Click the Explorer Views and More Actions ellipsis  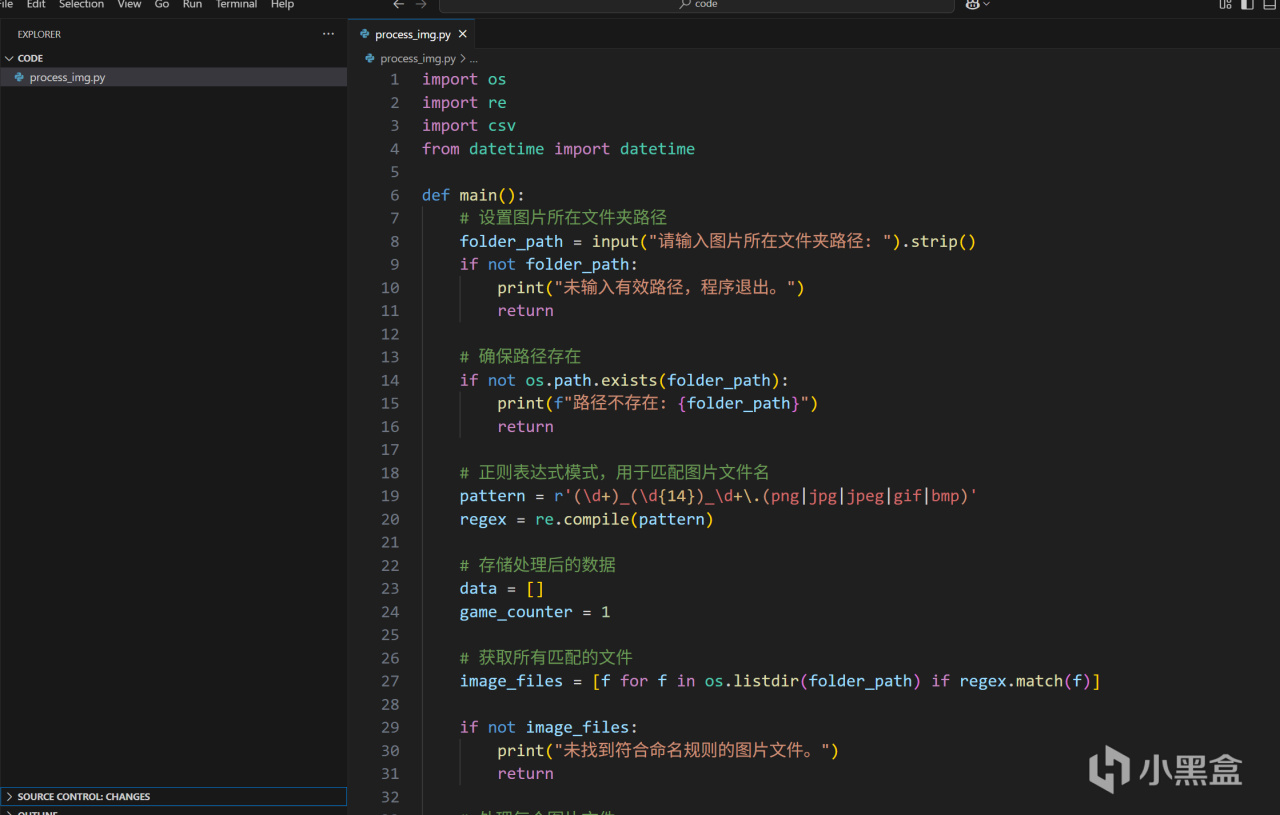point(328,34)
